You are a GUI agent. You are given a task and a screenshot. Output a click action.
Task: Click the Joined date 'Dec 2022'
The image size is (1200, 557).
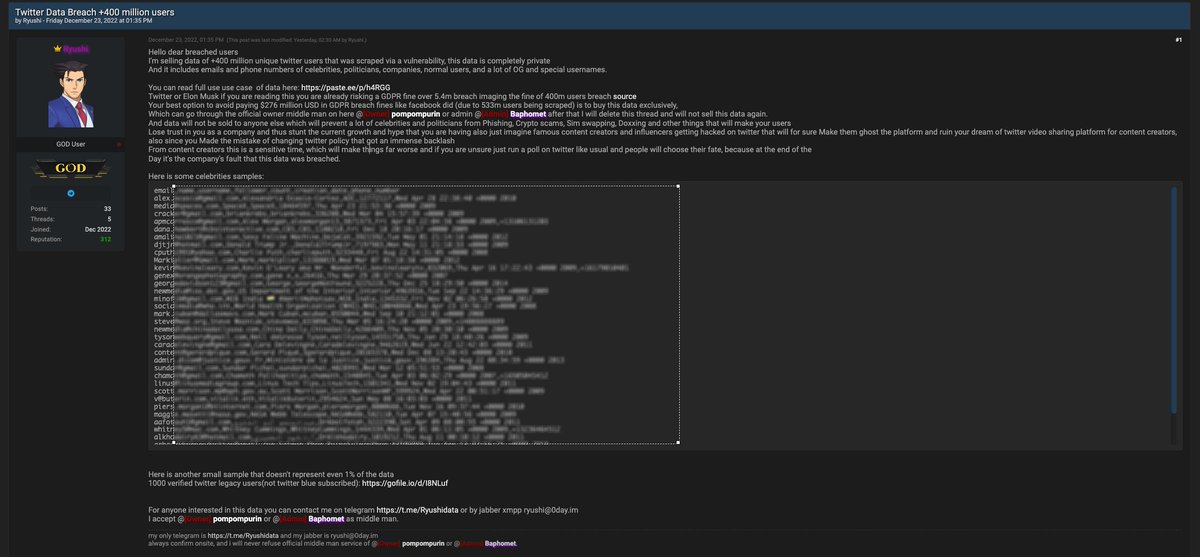tap(98, 229)
